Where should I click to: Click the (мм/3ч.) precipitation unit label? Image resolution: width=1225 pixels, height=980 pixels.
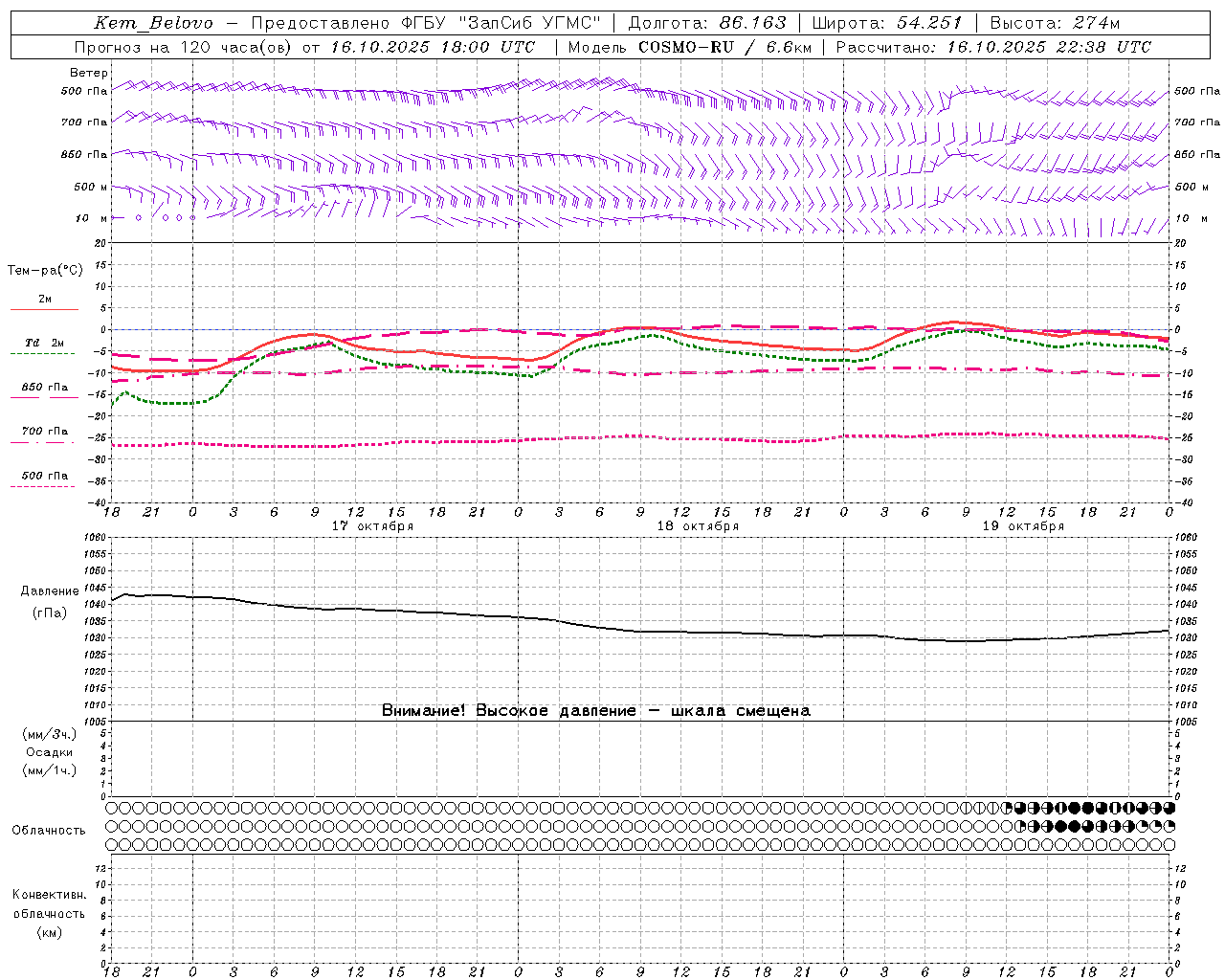click(x=50, y=734)
